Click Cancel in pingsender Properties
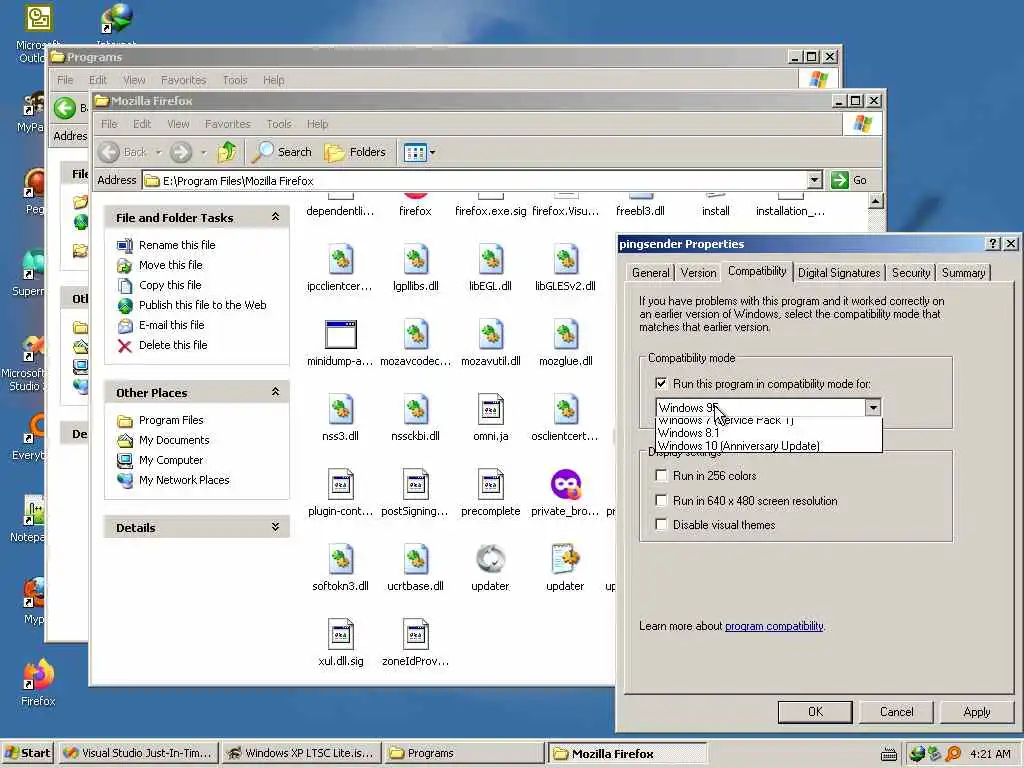The image size is (1024, 768). coord(896,712)
